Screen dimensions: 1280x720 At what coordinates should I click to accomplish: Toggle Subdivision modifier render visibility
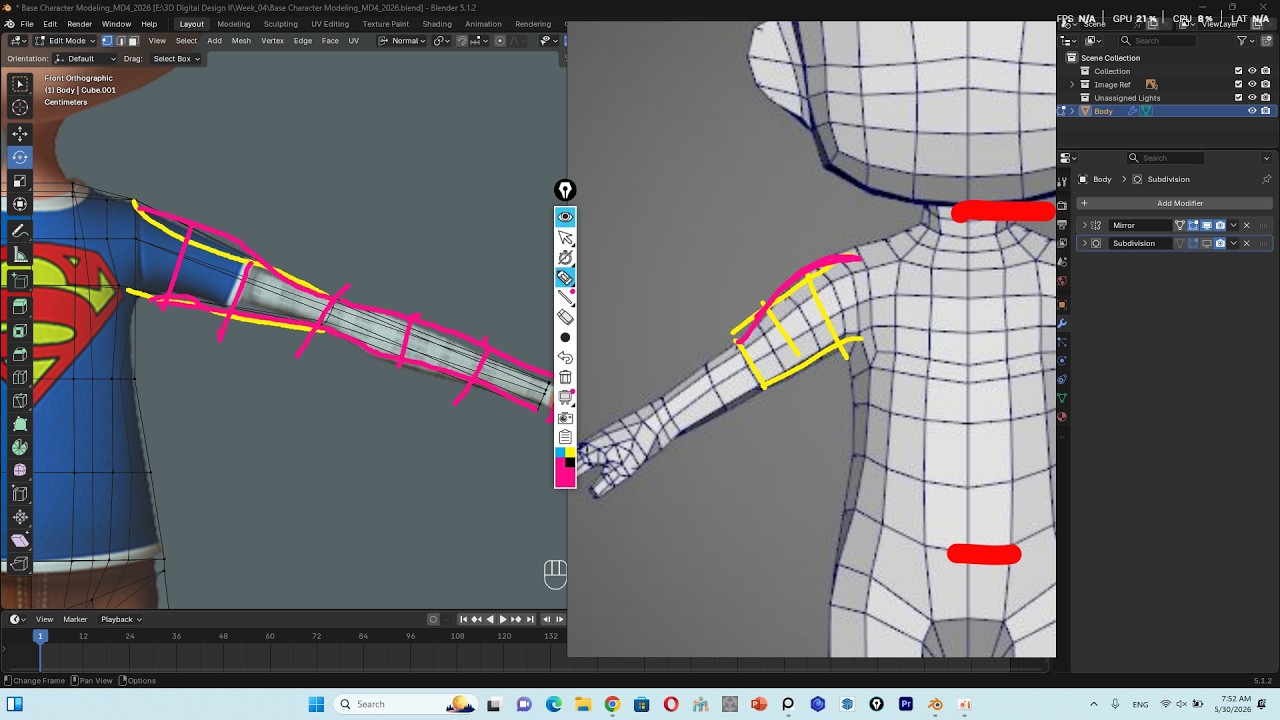[x=1220, y=243]
